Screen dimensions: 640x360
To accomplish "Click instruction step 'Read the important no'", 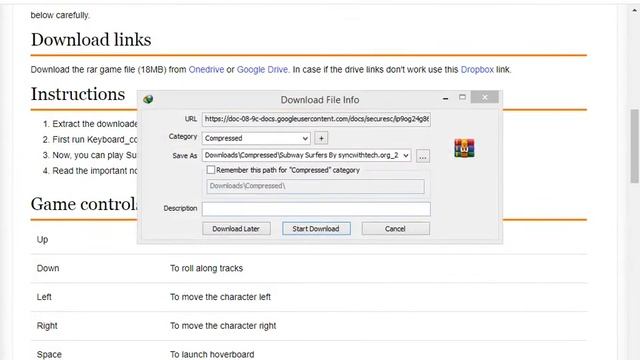I will 95,171.
